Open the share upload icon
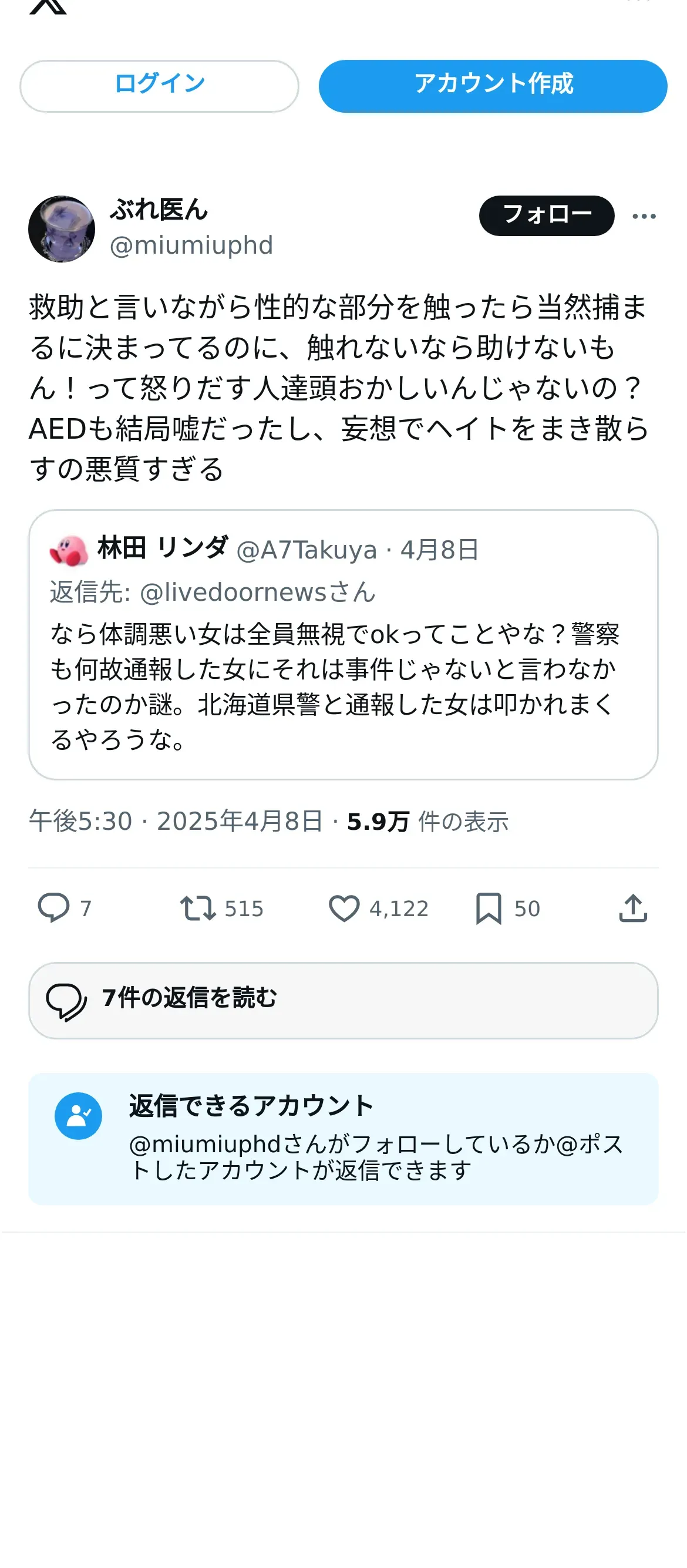The height and width of the screenshot is (1568, 687). [633, 907]
